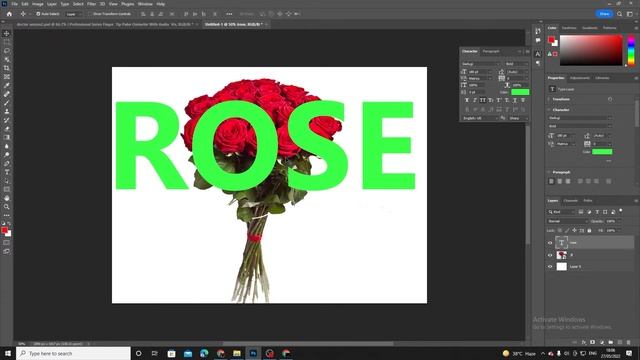Click green Color swatch in Properties panel
This screenshot has height=360, width=640.
point(602,152)
